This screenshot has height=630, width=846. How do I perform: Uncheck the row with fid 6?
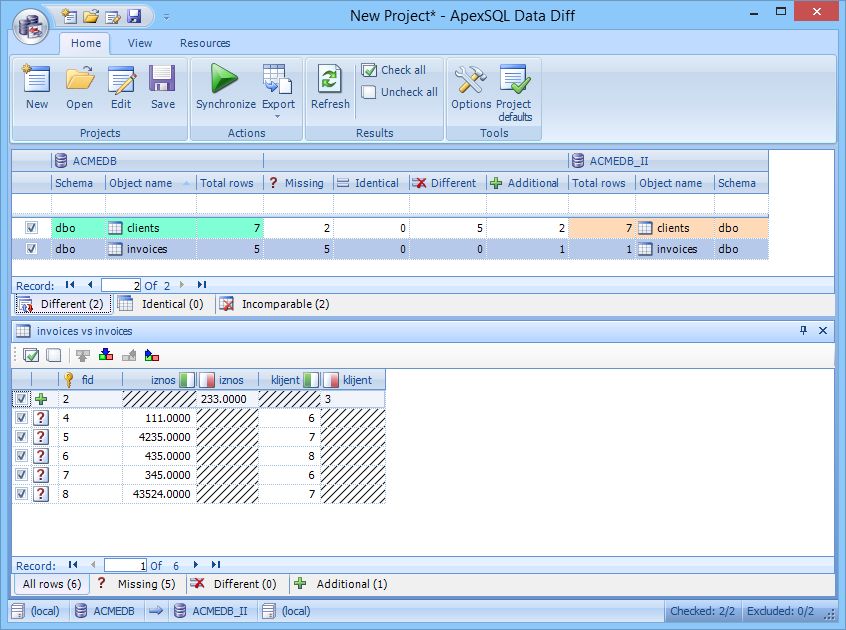tap(21, 455)
